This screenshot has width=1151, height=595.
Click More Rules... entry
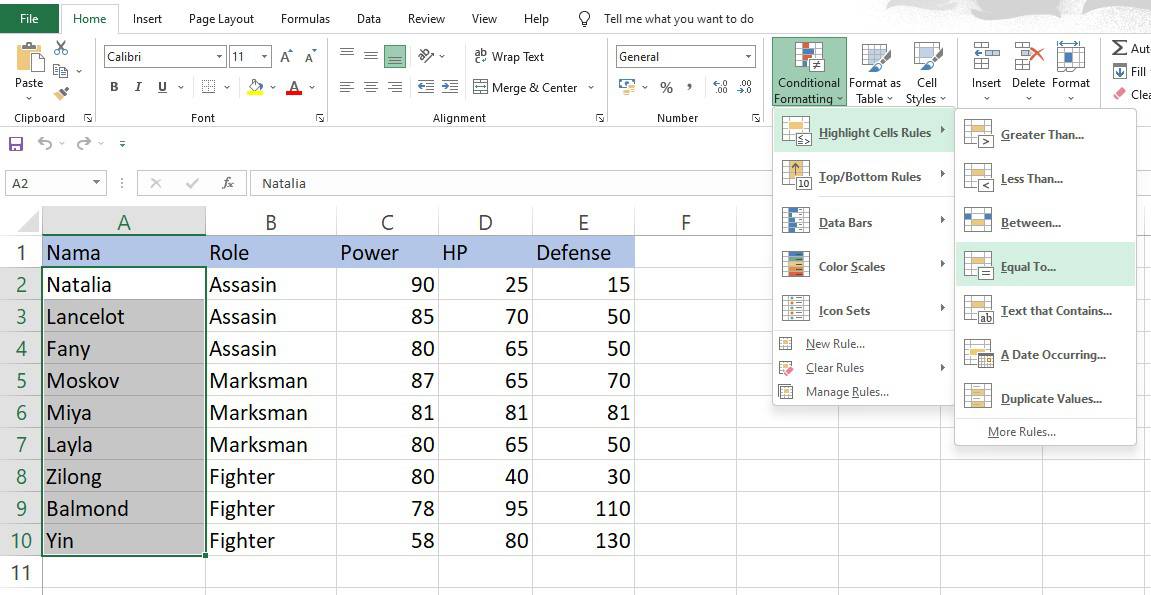1045,432
